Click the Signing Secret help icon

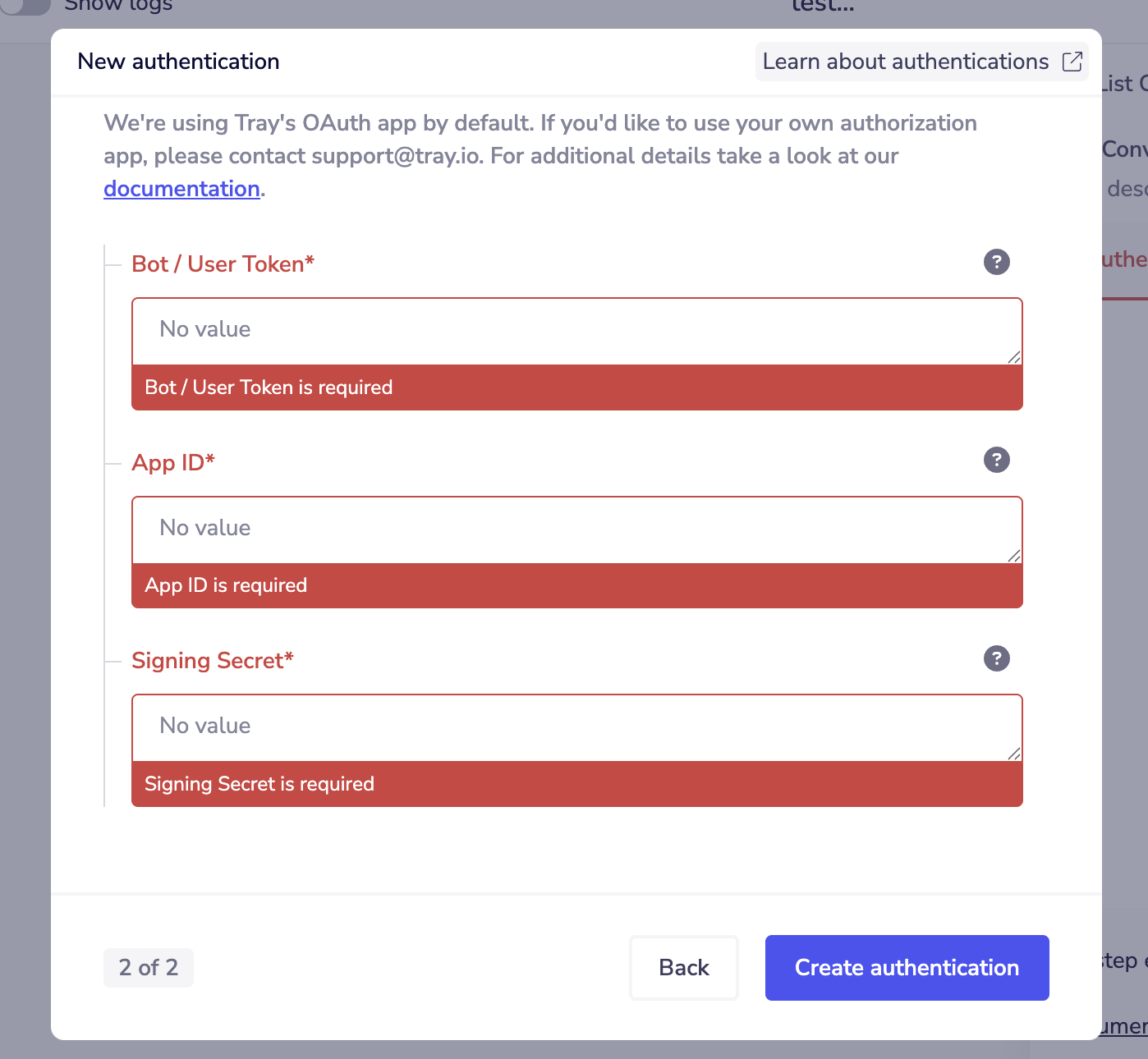coord(996,658)
